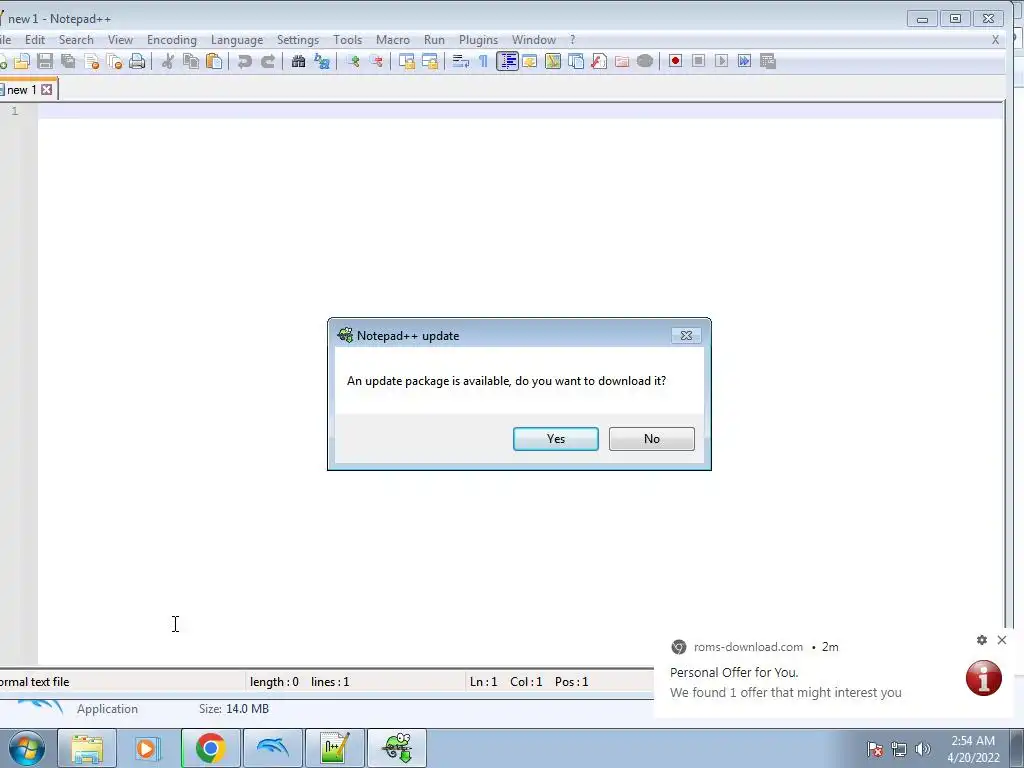Image resolution: width=1024 pixels, height=768 pixels.
Task: Open the Function List icon
Action: click(x=599, y=61)
